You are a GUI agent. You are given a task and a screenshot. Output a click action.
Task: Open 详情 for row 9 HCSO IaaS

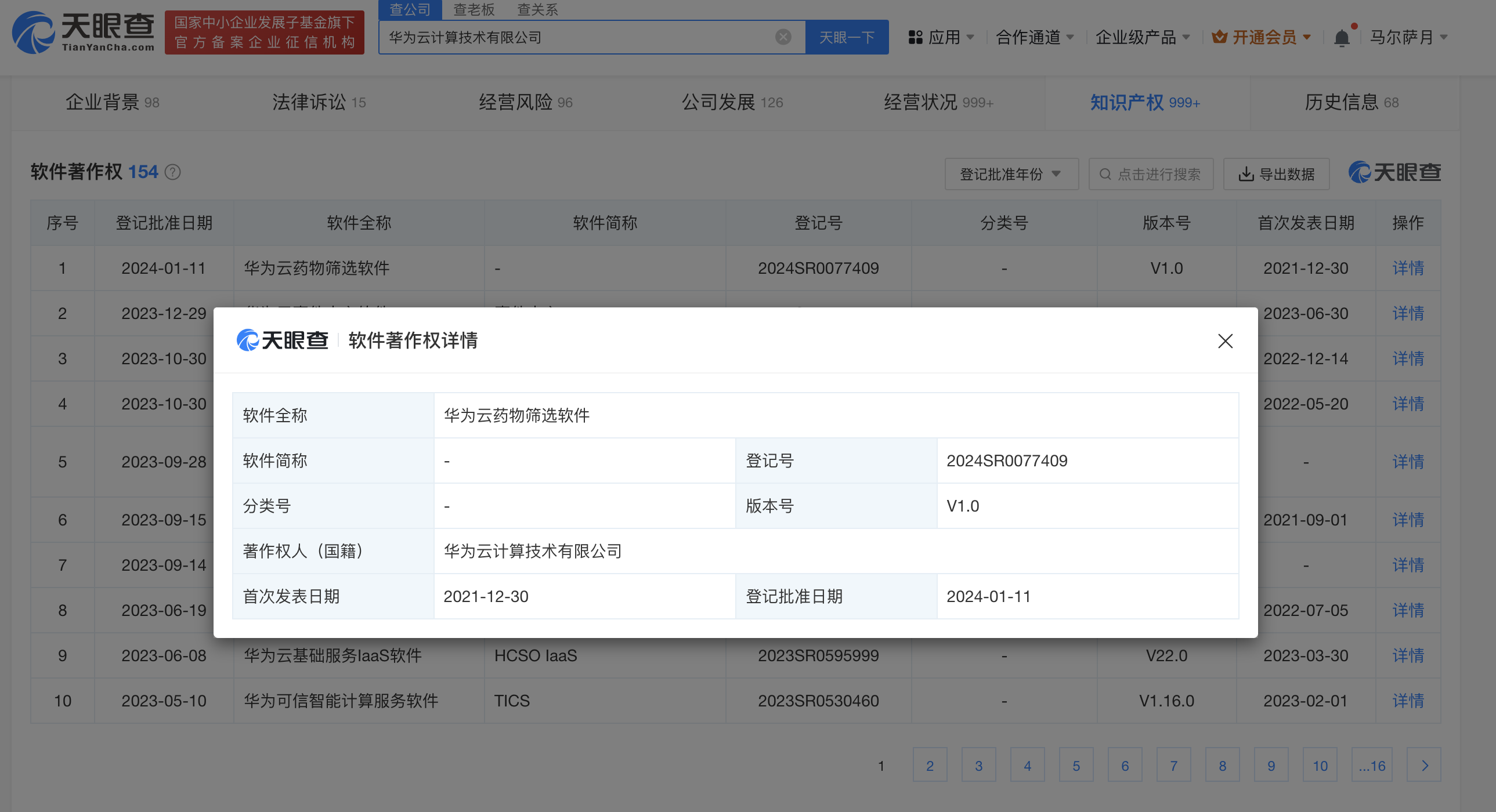1408,656
